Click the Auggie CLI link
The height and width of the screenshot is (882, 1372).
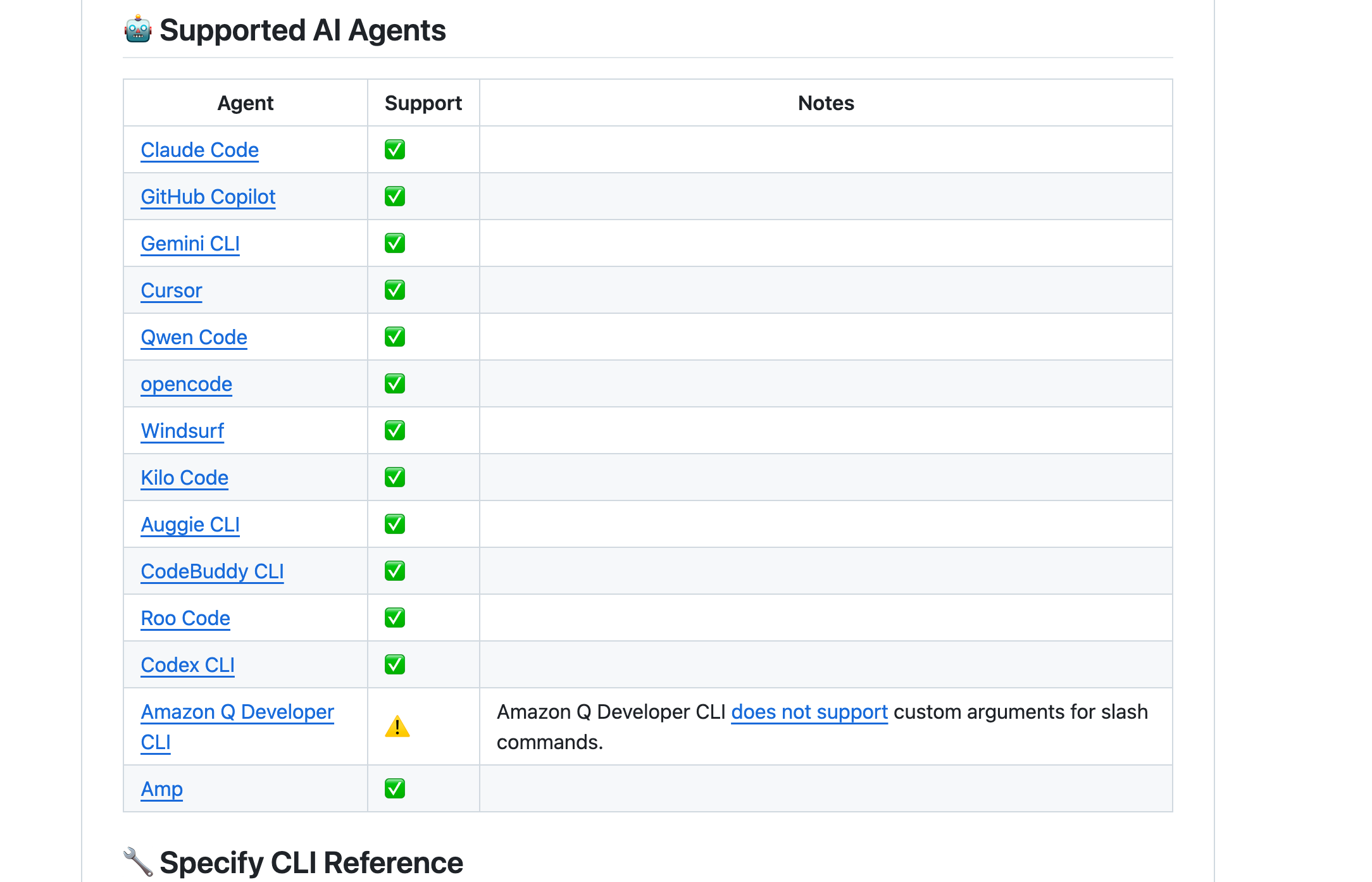(190, 525)
